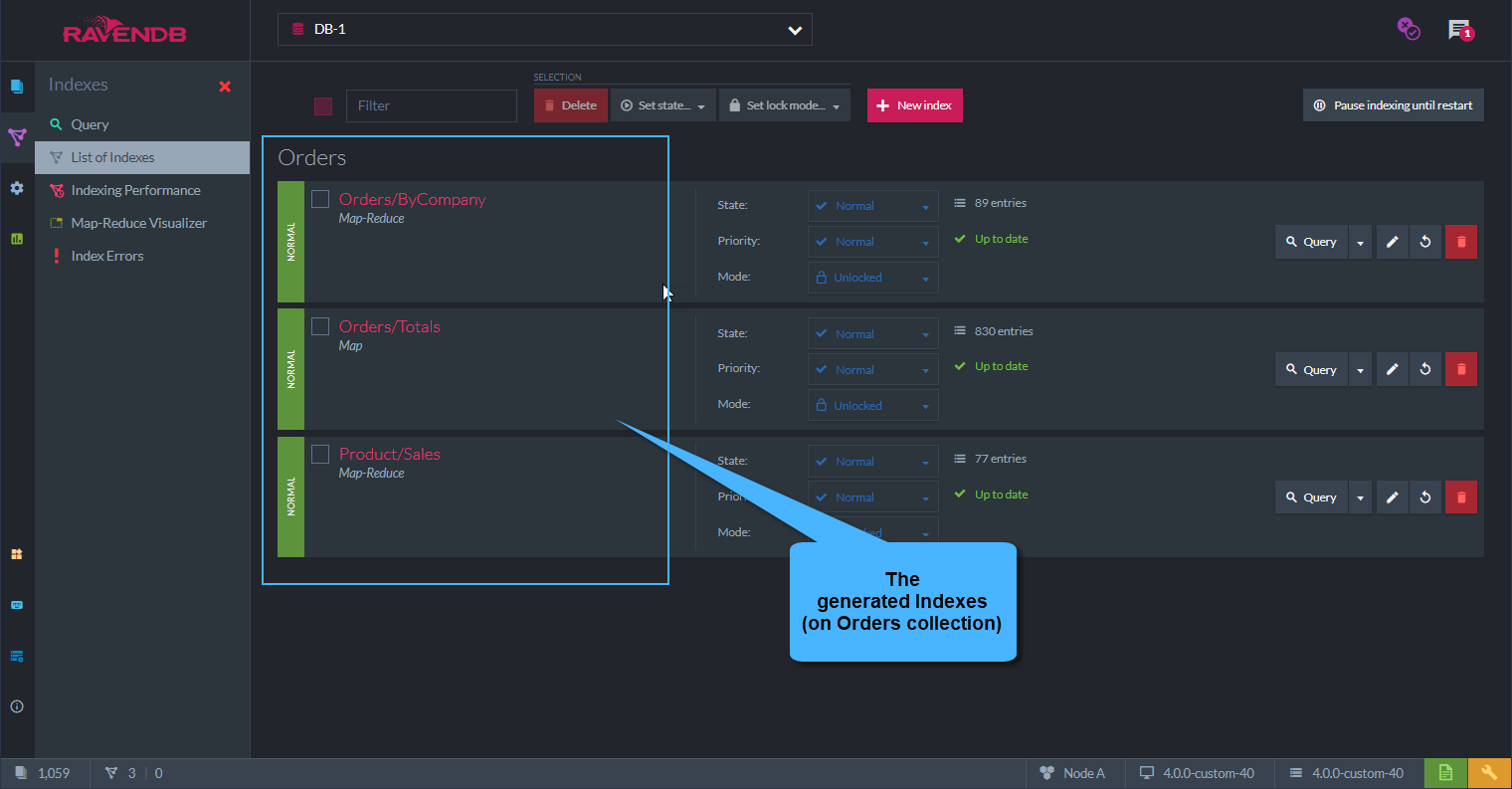This screenshot has height=789, width=1512.
Task: Click the RavenDB logo
Action: [124, 31]
